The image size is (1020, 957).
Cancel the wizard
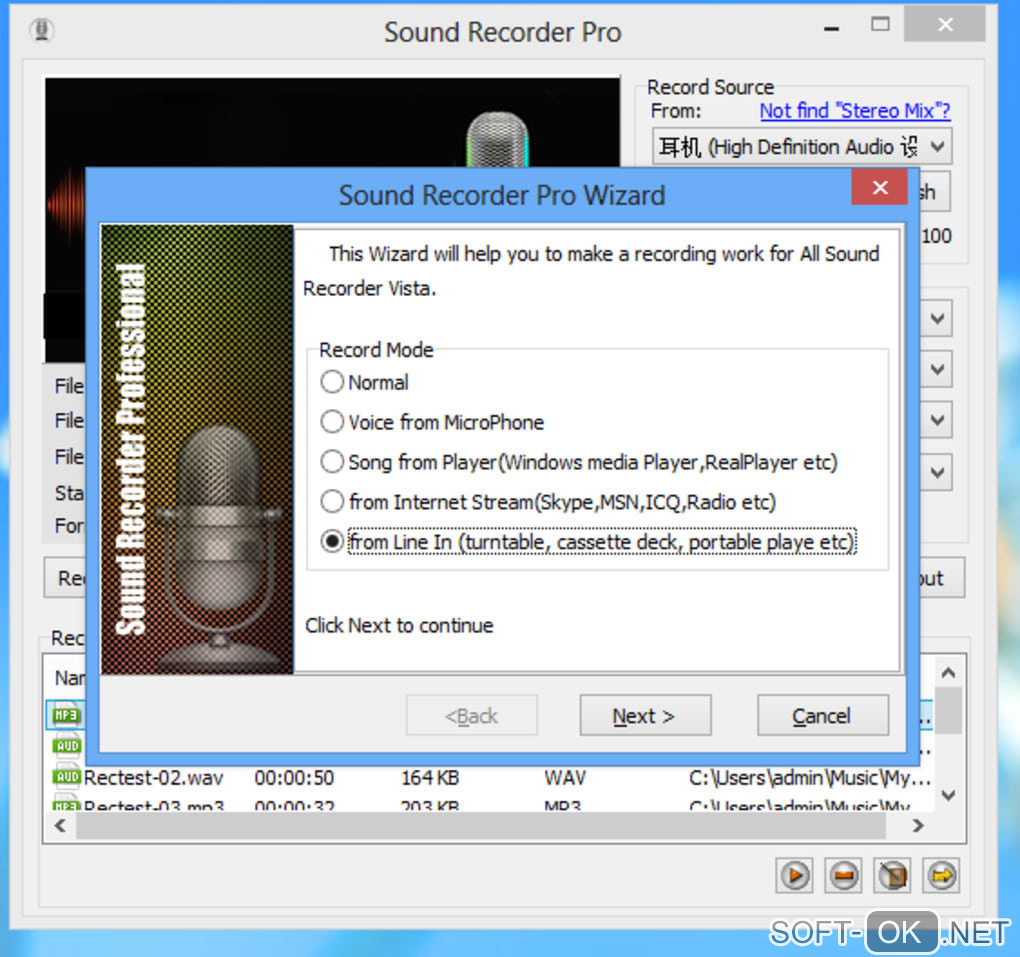pyautogui.click(x=822, y=715)
